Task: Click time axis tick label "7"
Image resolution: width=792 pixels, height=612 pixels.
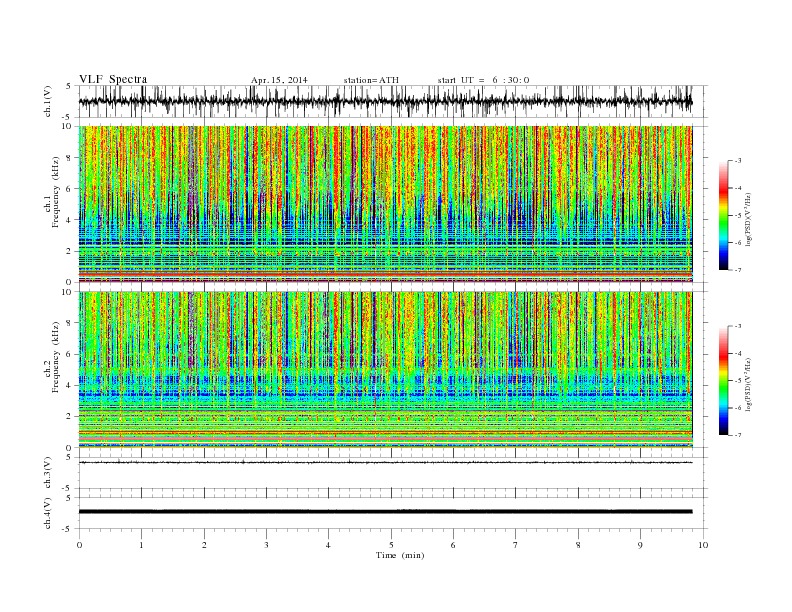Action: pyautogui.click(x=516, y=545)
